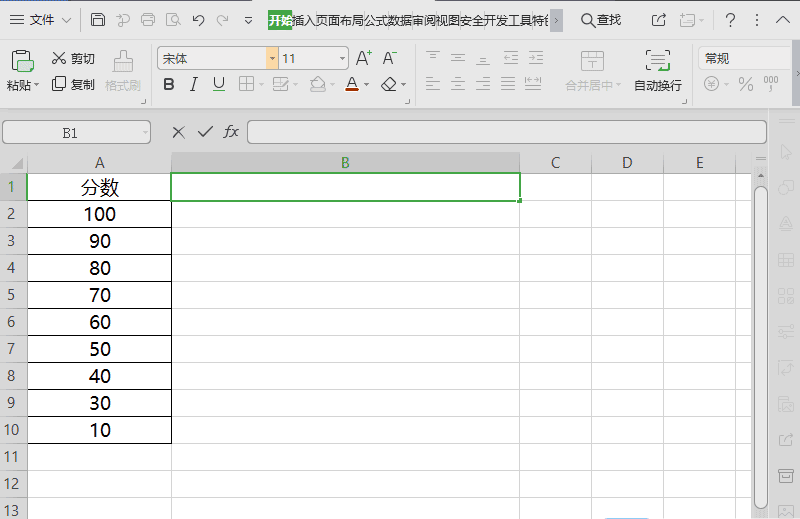Apply percent style format
Screen dimensions: 800x519
745,84
